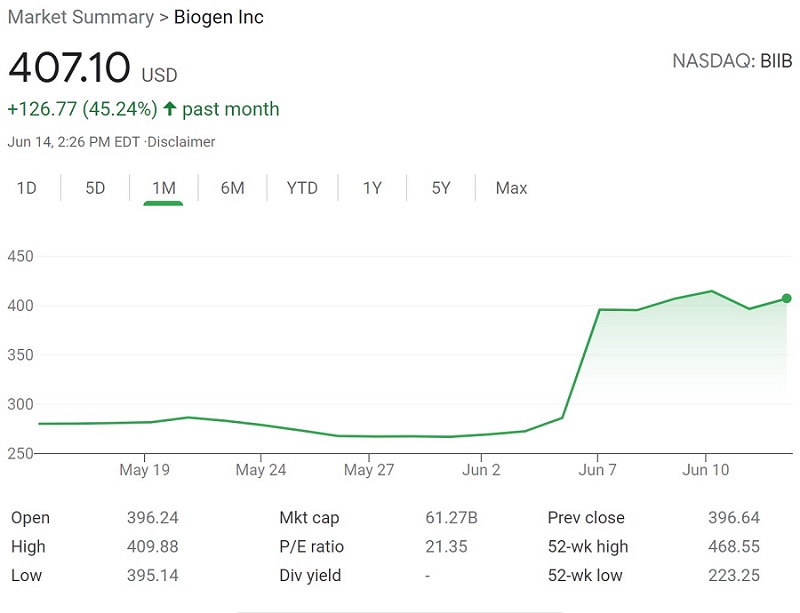Select the 1M time range tab

tap(164, 188)
